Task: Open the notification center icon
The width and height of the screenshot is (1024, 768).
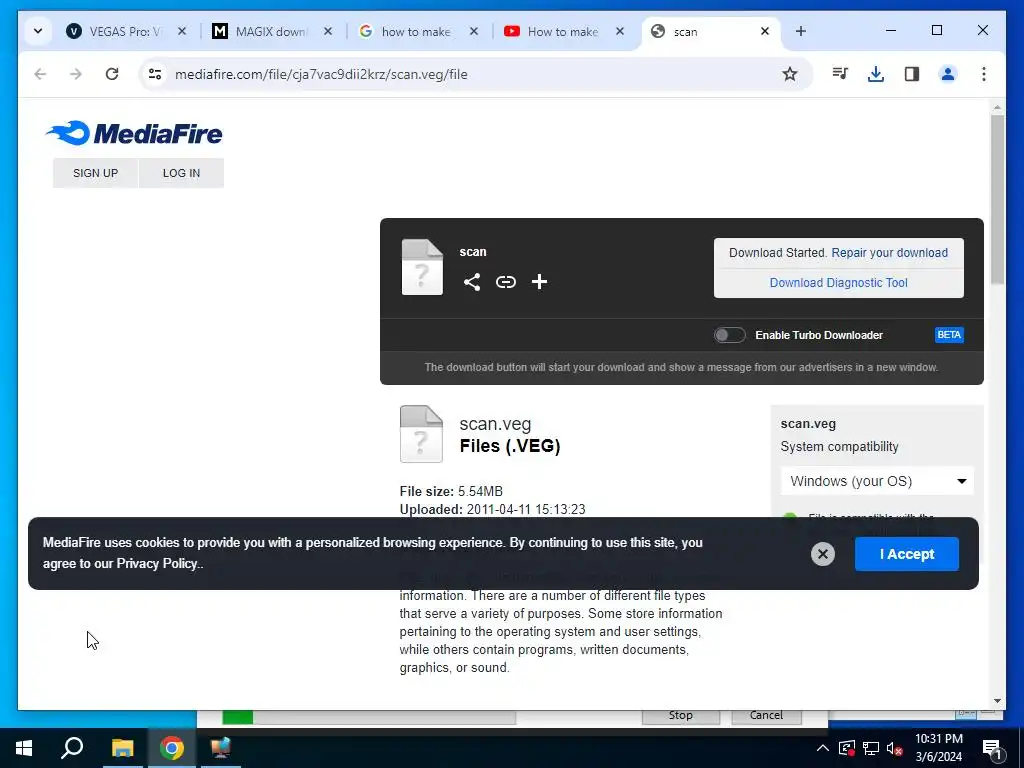Action: [993, 749]
